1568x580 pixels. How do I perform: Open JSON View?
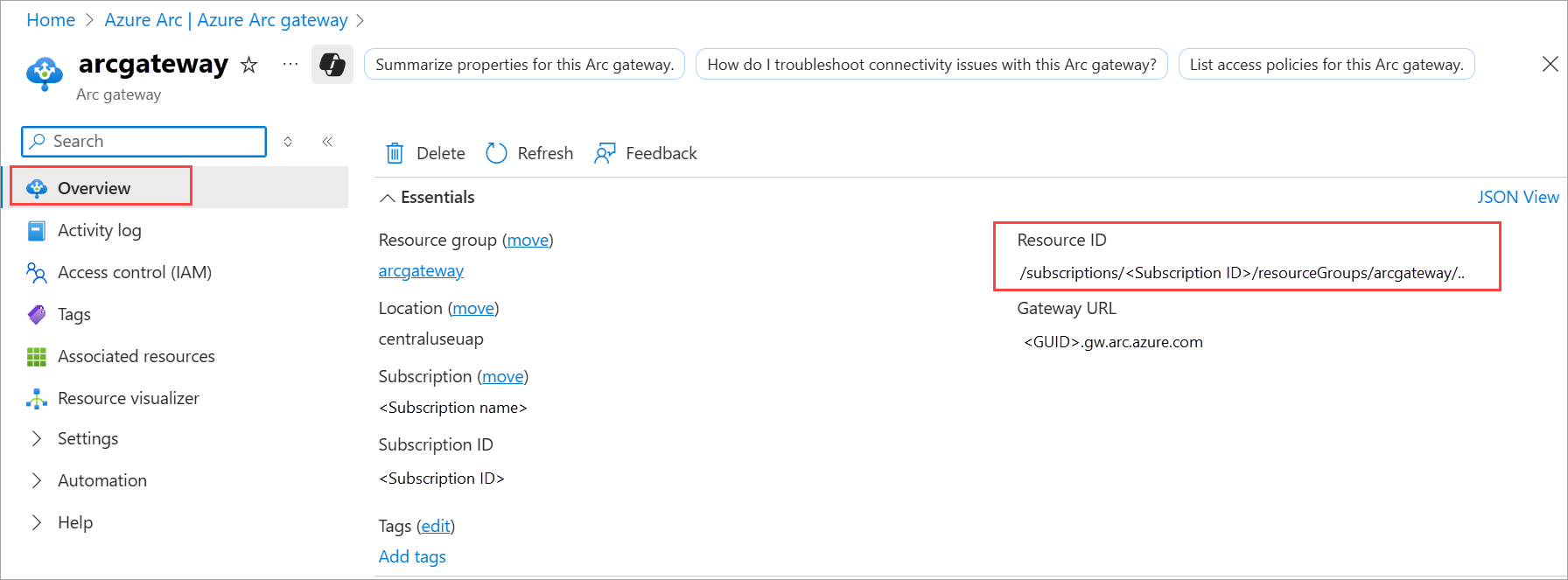pyautogui.click(x=1517, y=198)
